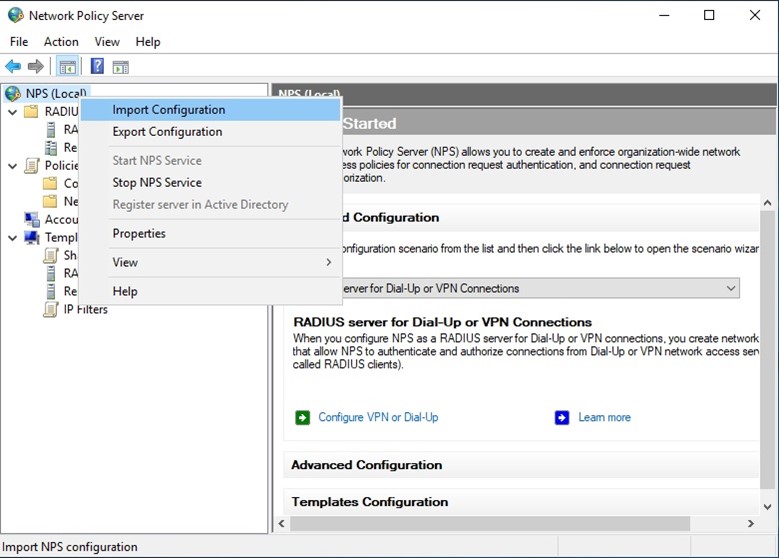Open the Help toolbar icon with question mark
The width and height of the screenshot is (779, 558).
97,66
